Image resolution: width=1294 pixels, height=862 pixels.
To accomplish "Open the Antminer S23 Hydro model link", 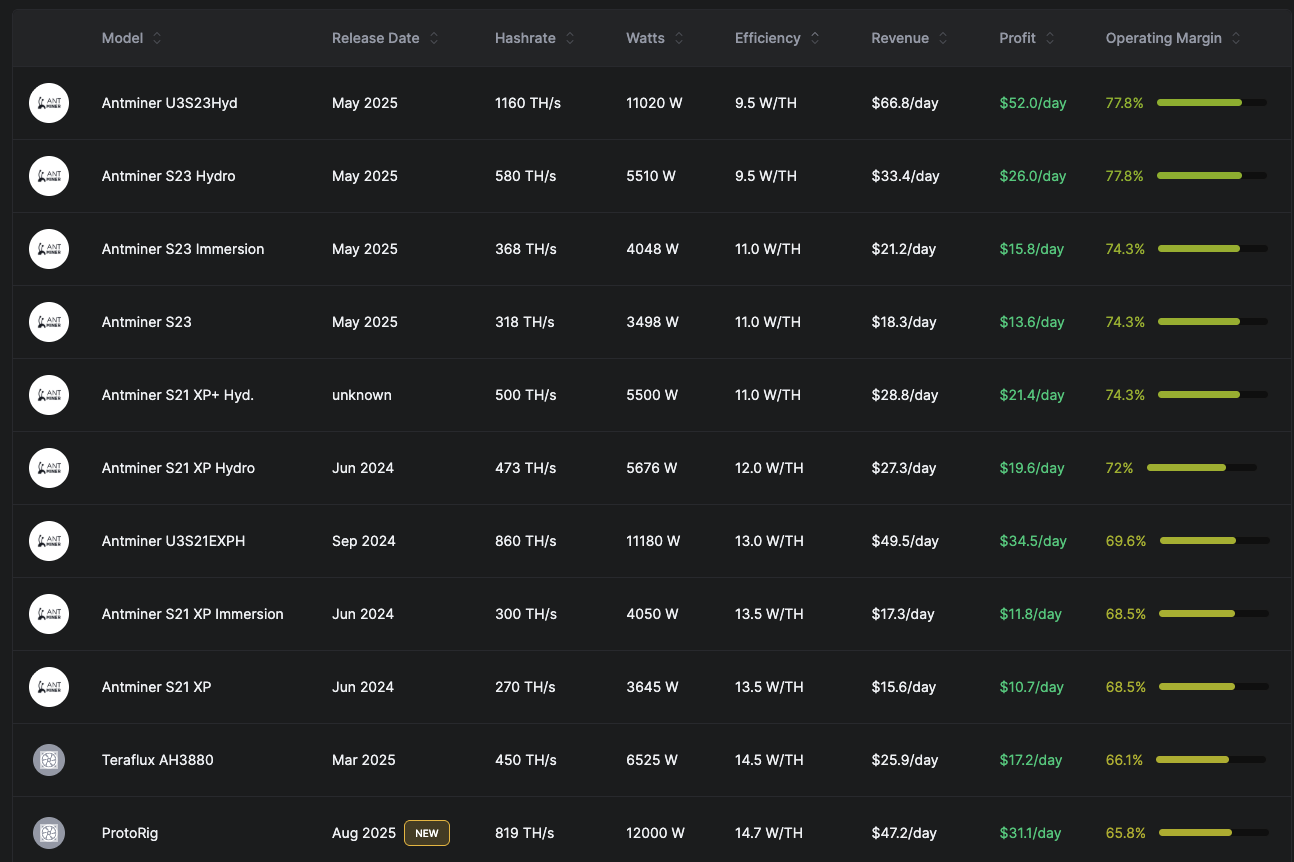I will pyautogui.click(x=169, y=176).
